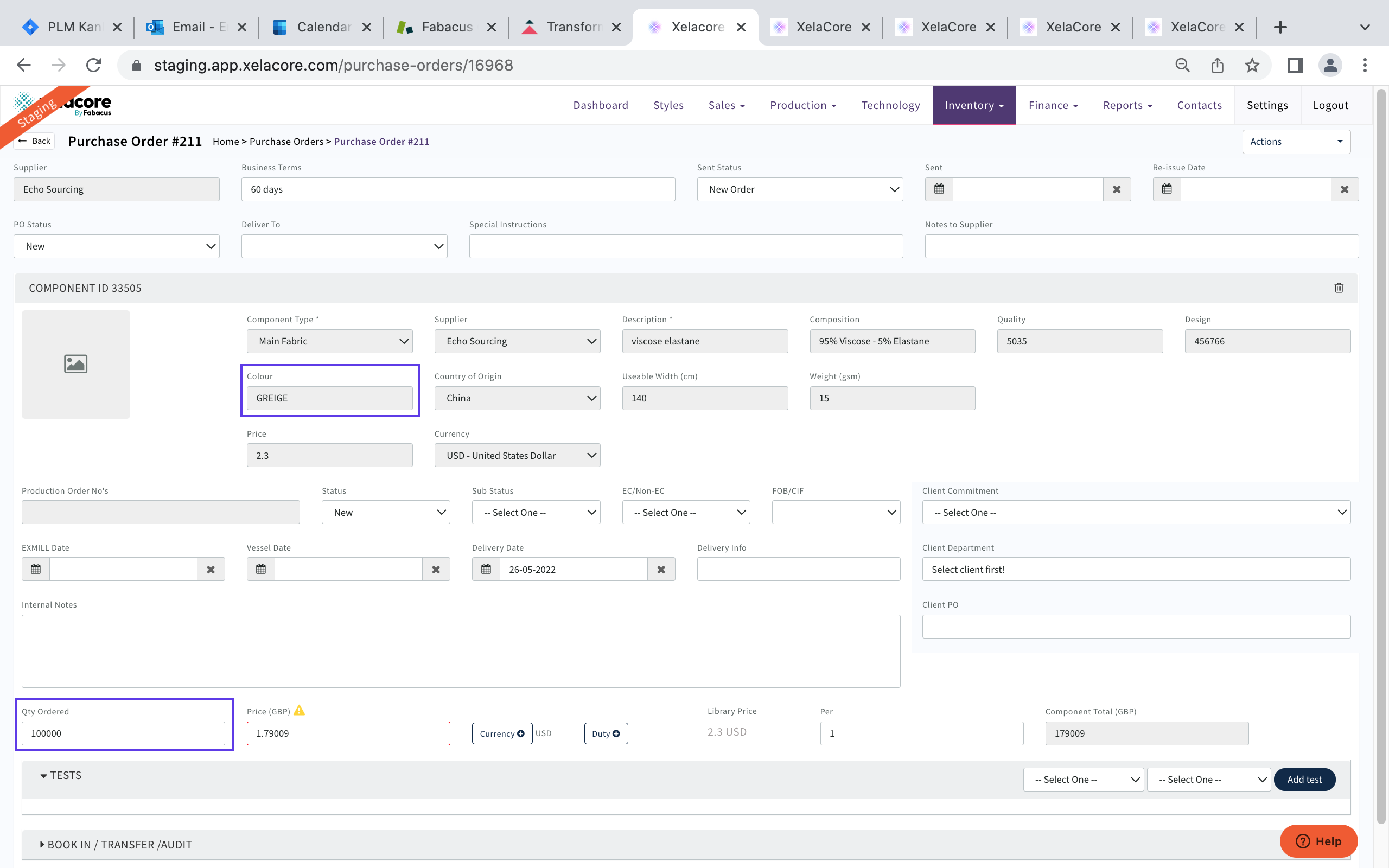Screen dimensions: 1389x868
Task: Click the Duty plus button
Action: (x=606, y=733)
